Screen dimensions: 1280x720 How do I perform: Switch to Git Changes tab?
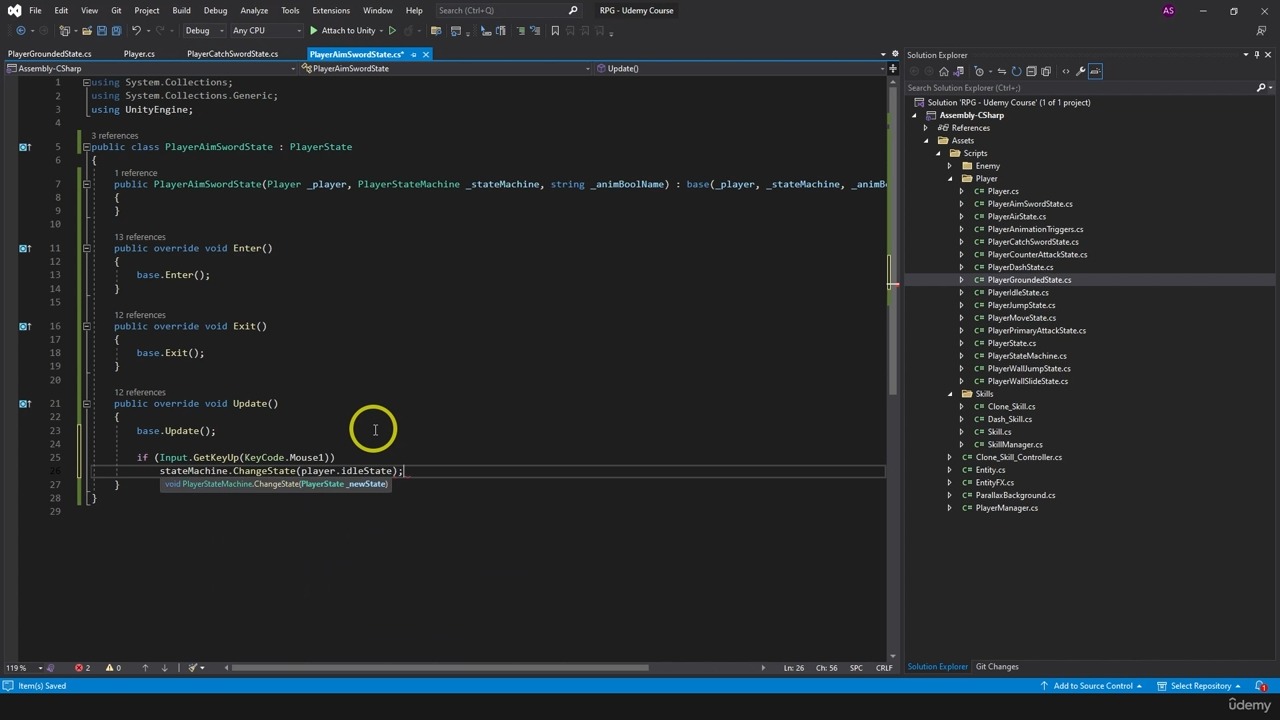[x=997, y=667]
